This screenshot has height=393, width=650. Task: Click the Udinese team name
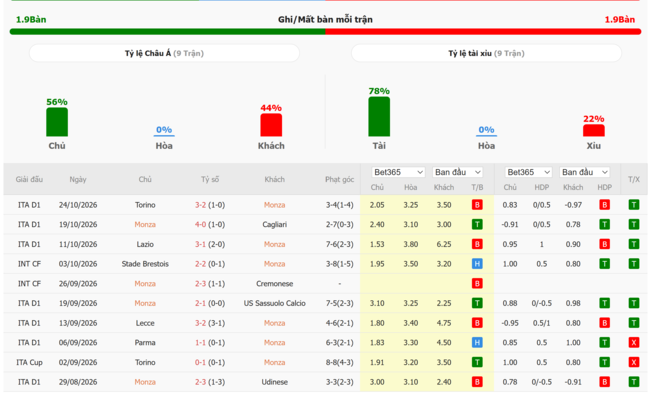coord(274,382)
